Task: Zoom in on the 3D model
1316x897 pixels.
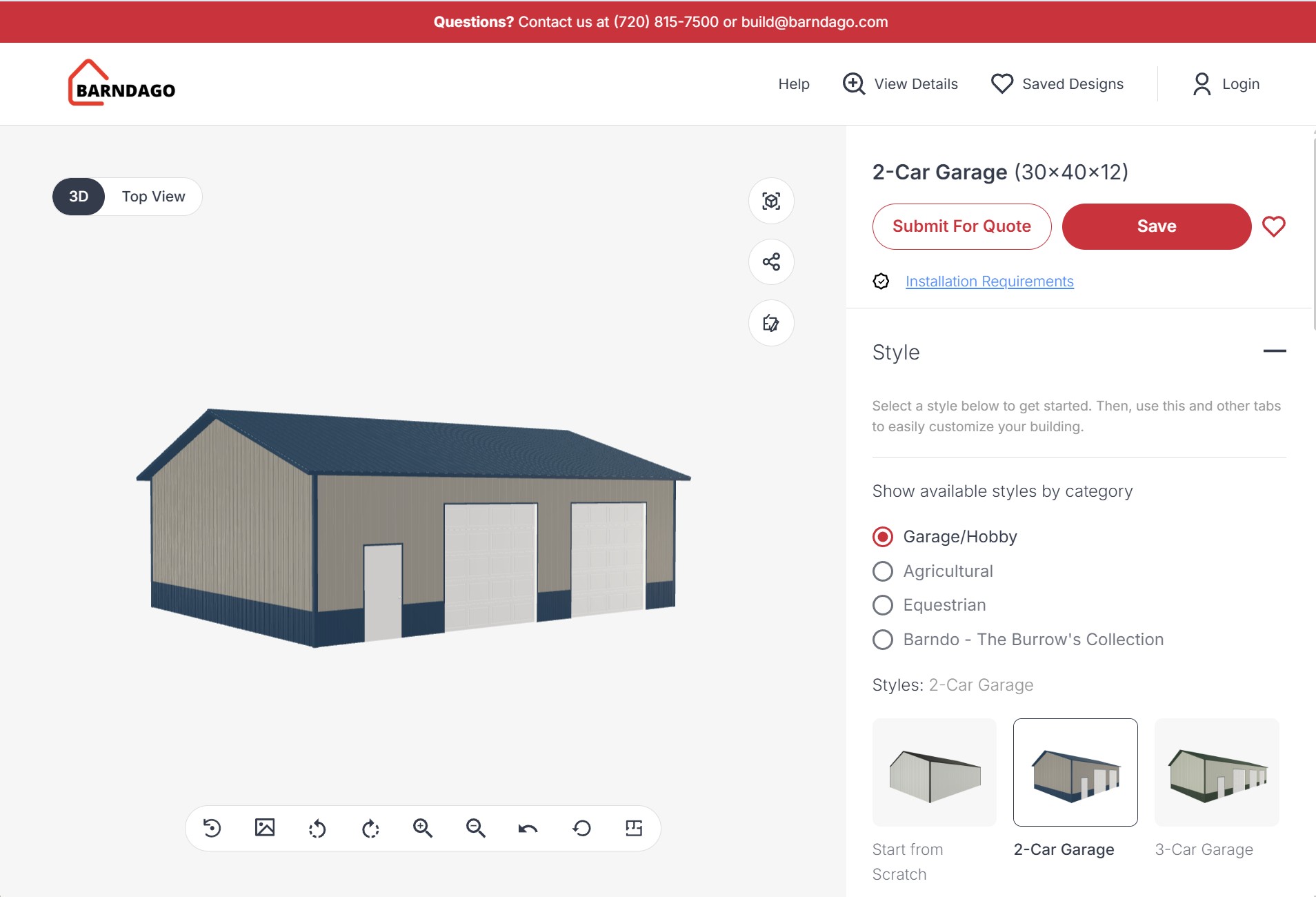Action: [423, 828]
